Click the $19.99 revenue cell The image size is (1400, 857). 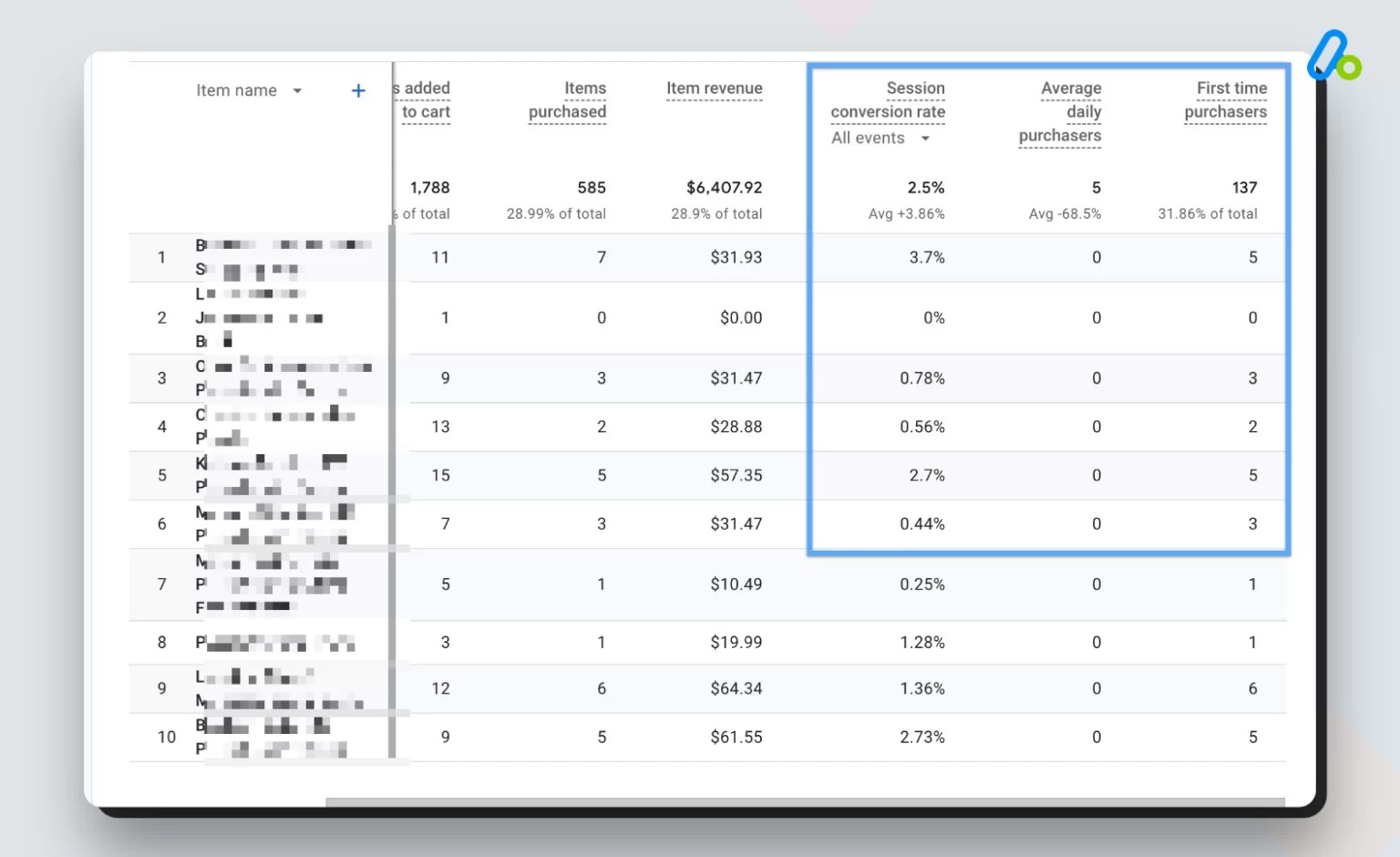(x=736, y=643)
